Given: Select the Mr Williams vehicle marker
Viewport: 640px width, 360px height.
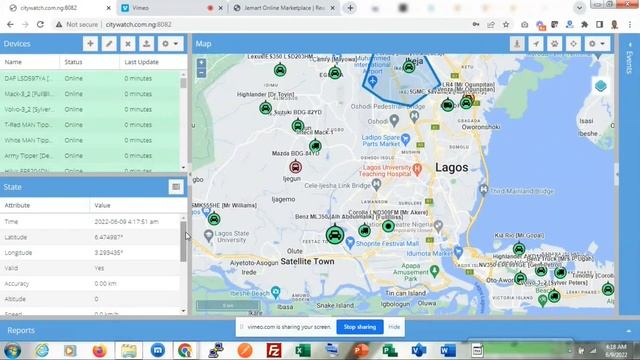Looking at the screenshot, I should coord(214,219).
